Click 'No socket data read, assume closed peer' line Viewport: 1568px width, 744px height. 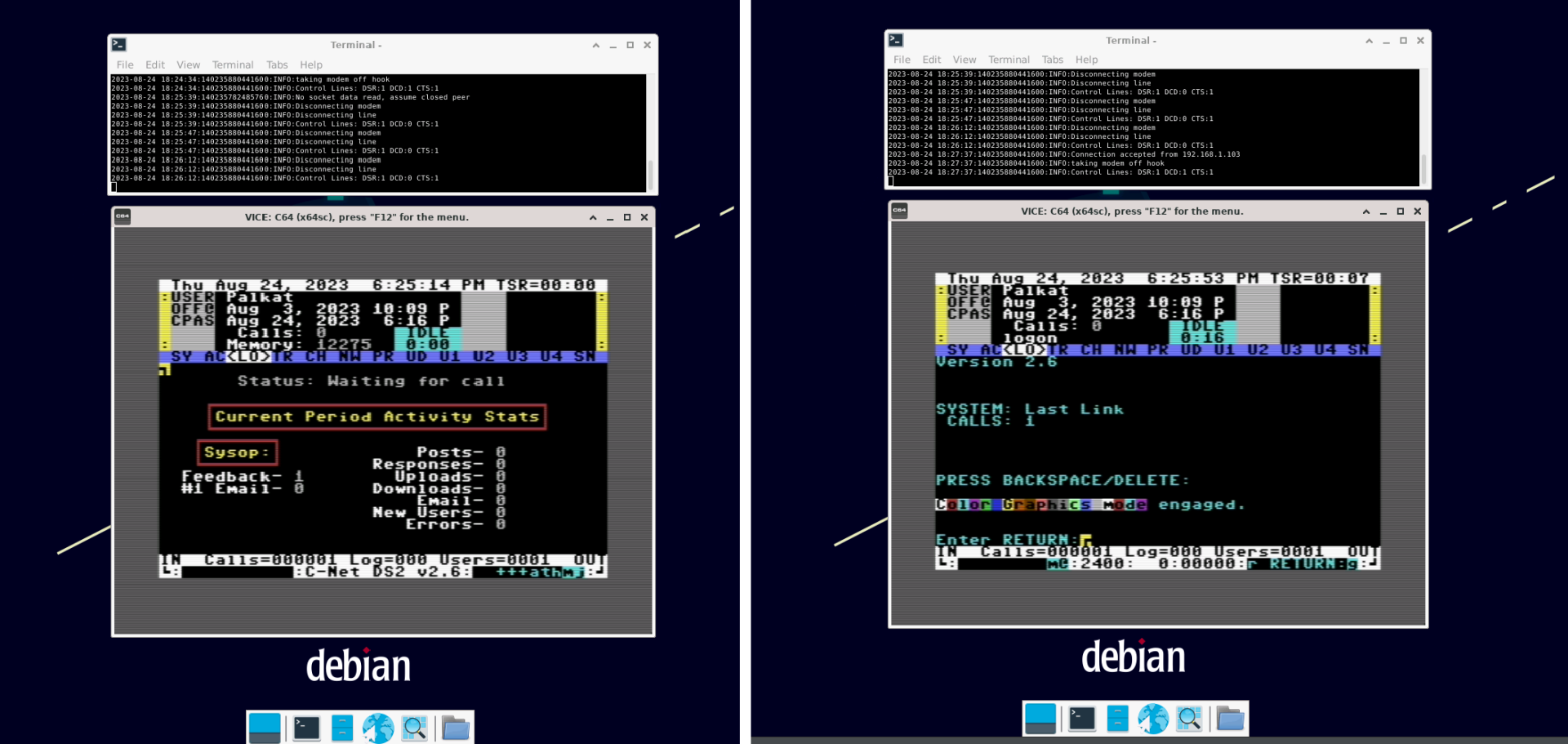(291, 97)
